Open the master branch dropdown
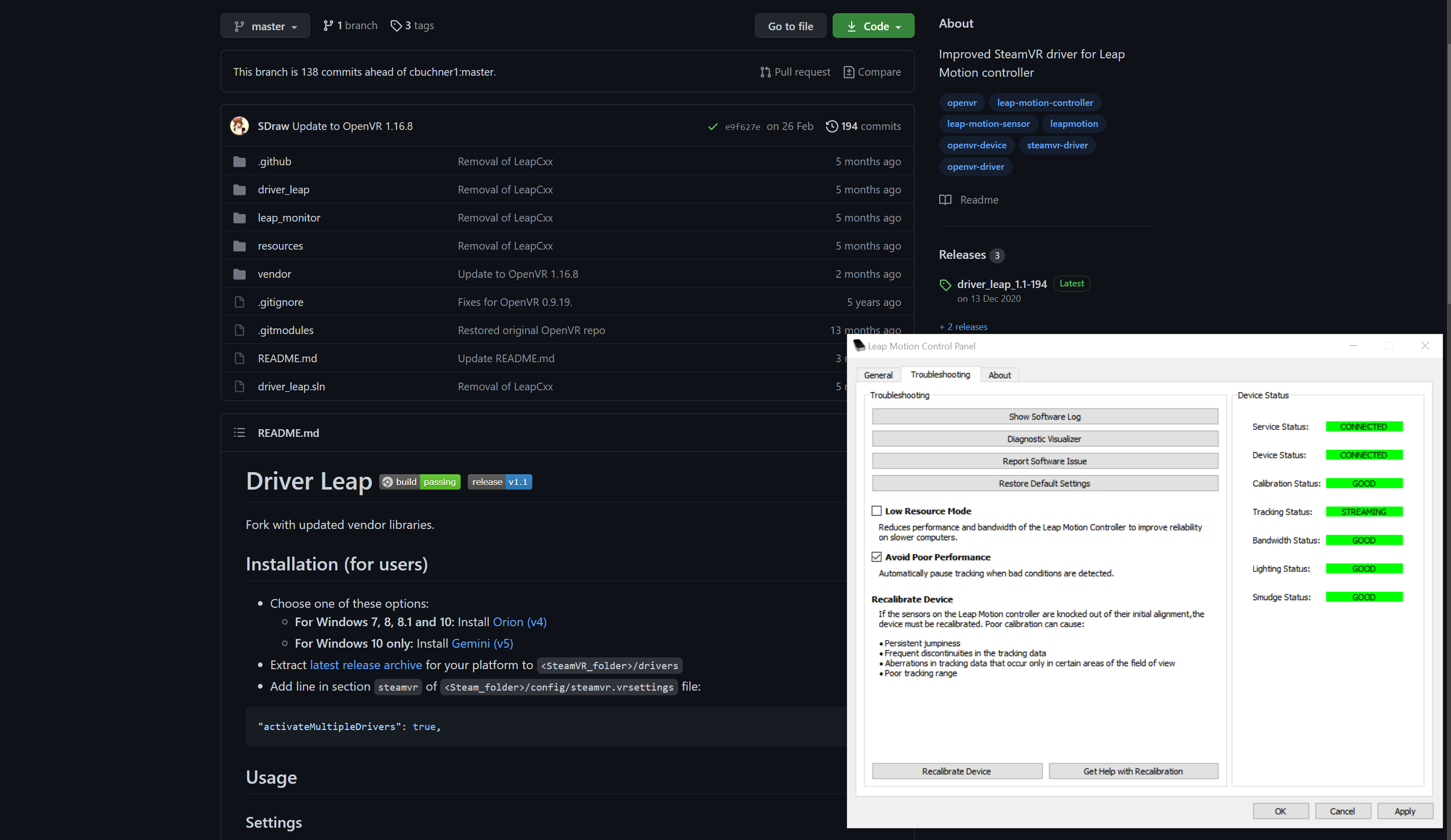 265,26
